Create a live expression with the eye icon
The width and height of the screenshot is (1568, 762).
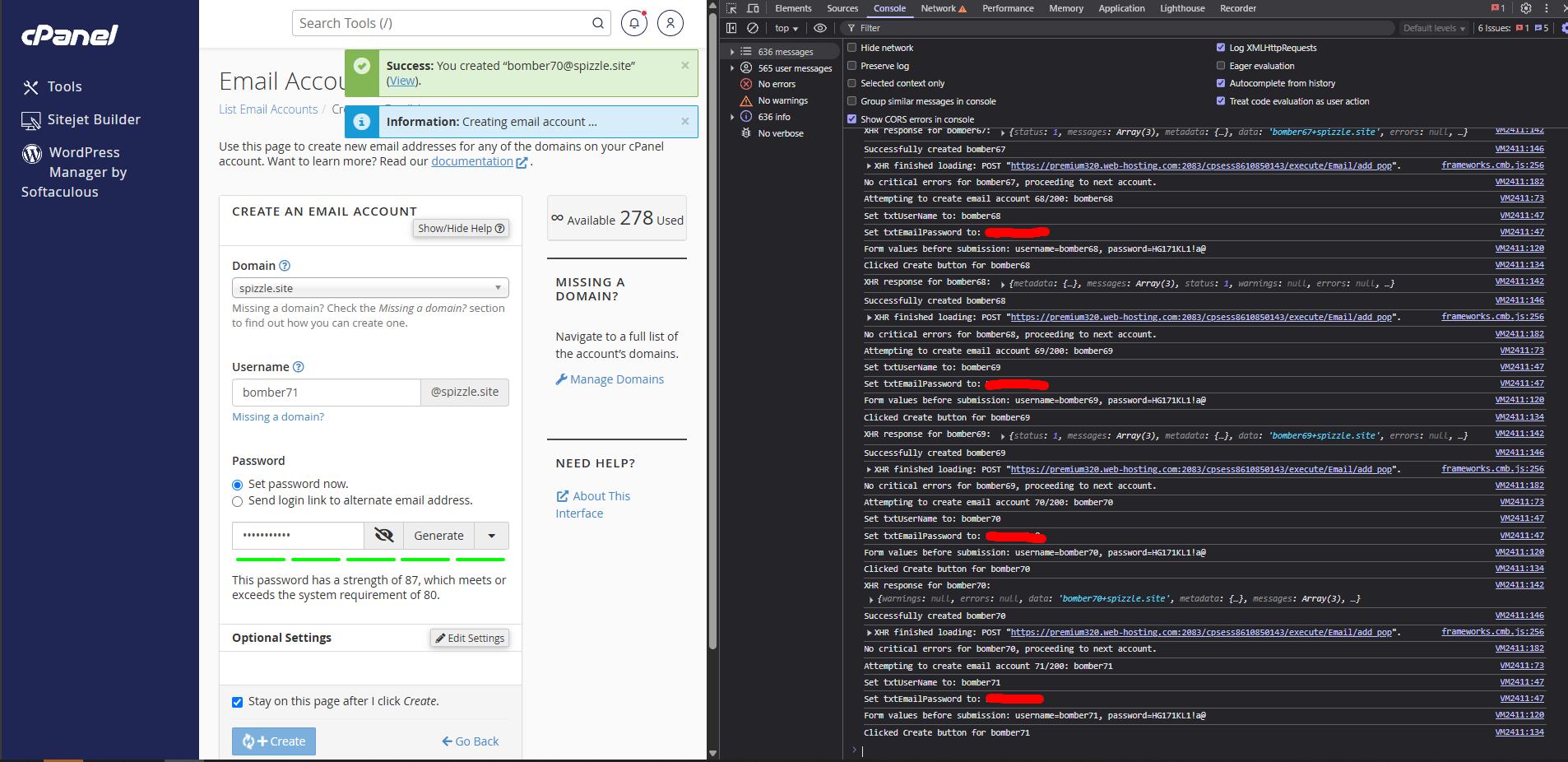[820, 28]
